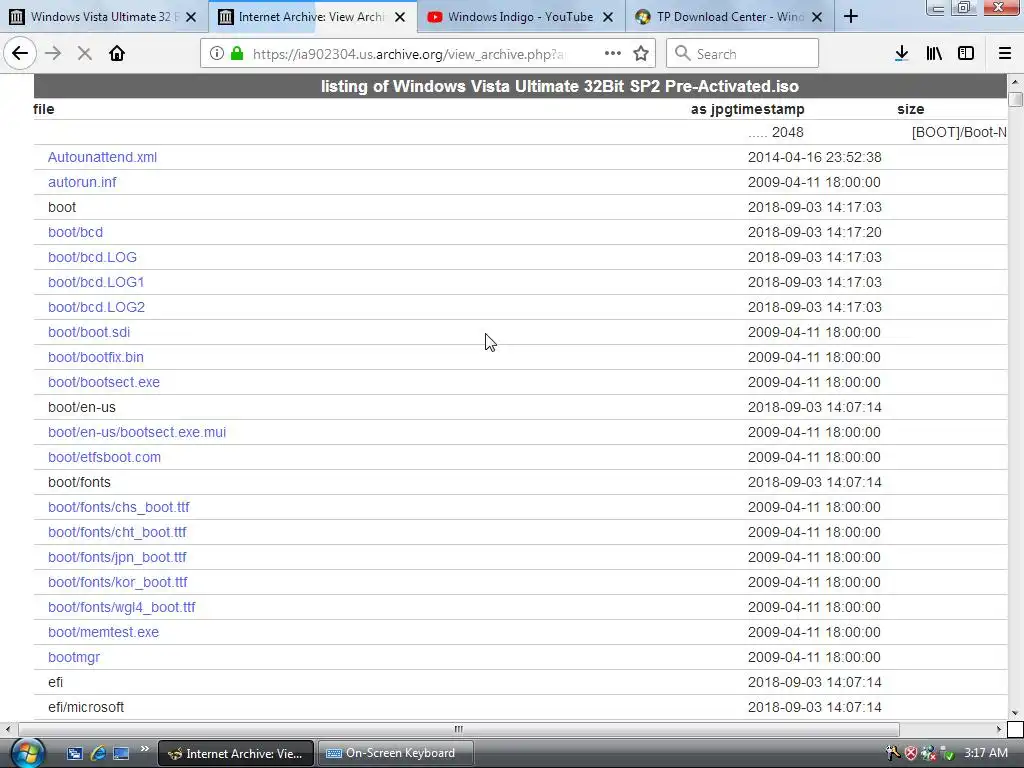Open the autorun.inf link
1024x768 pixels.
pos(82,182)
